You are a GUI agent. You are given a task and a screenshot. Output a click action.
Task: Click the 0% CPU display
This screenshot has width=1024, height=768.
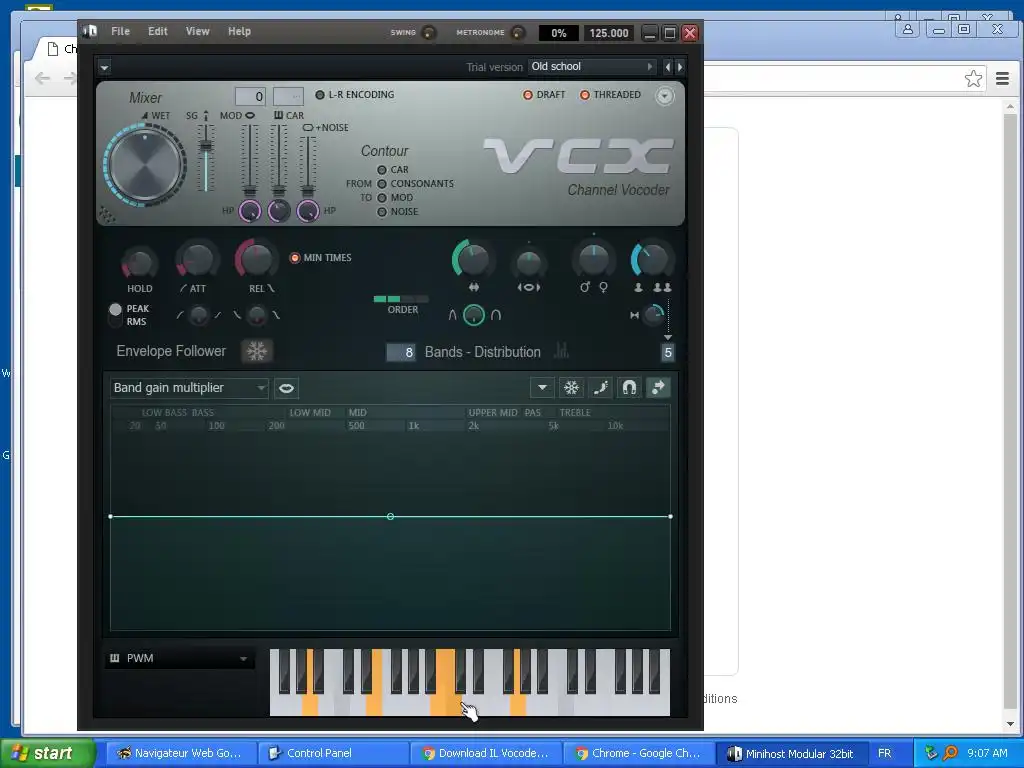point(558,33)
